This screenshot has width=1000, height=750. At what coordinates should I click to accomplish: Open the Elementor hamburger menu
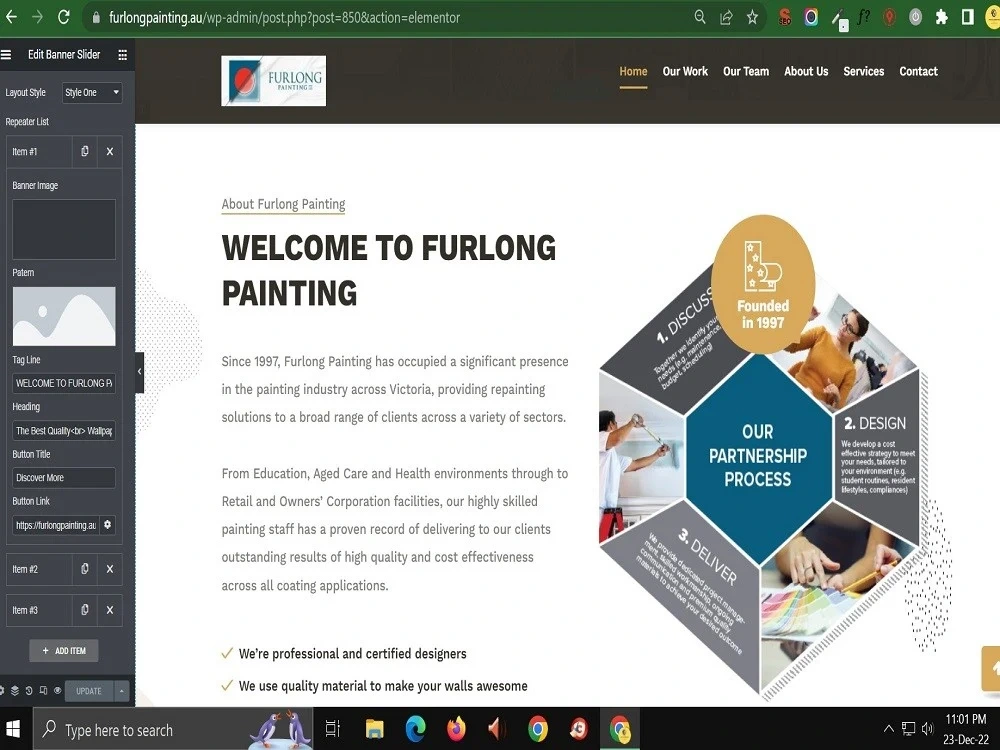pyautogui.click(x=6, y=55)
